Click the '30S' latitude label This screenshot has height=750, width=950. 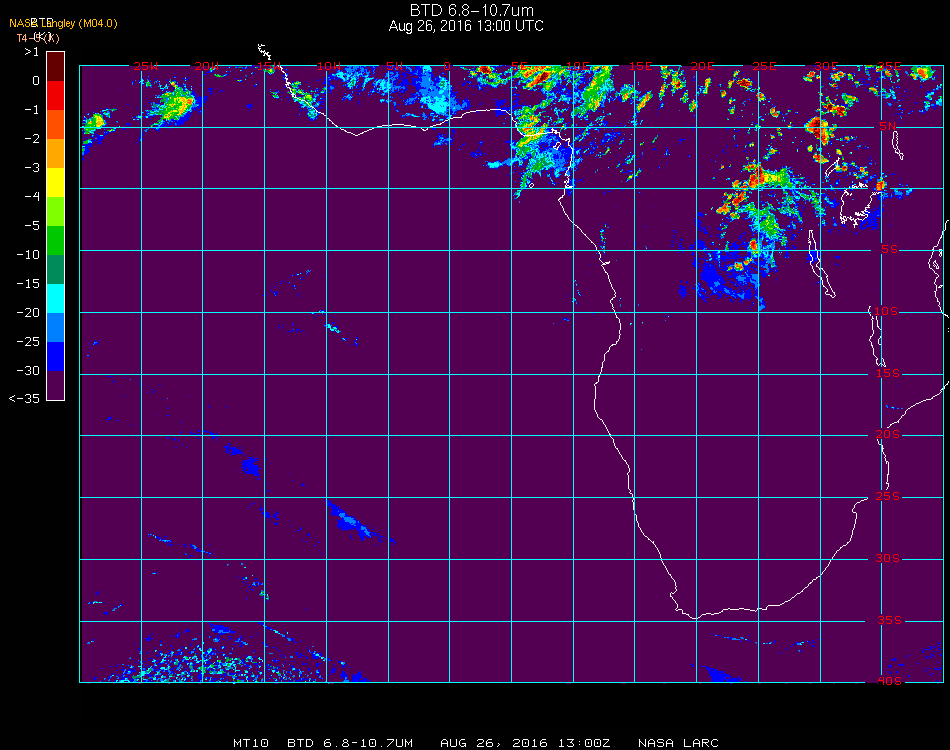click(x=888, y=558)
